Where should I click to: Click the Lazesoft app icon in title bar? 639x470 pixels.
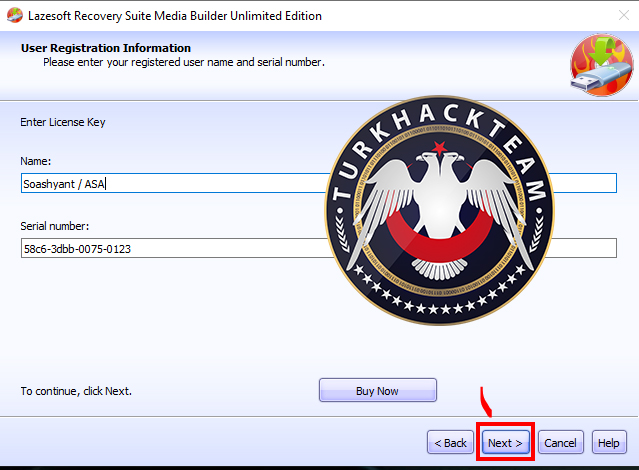coord(15,15)
